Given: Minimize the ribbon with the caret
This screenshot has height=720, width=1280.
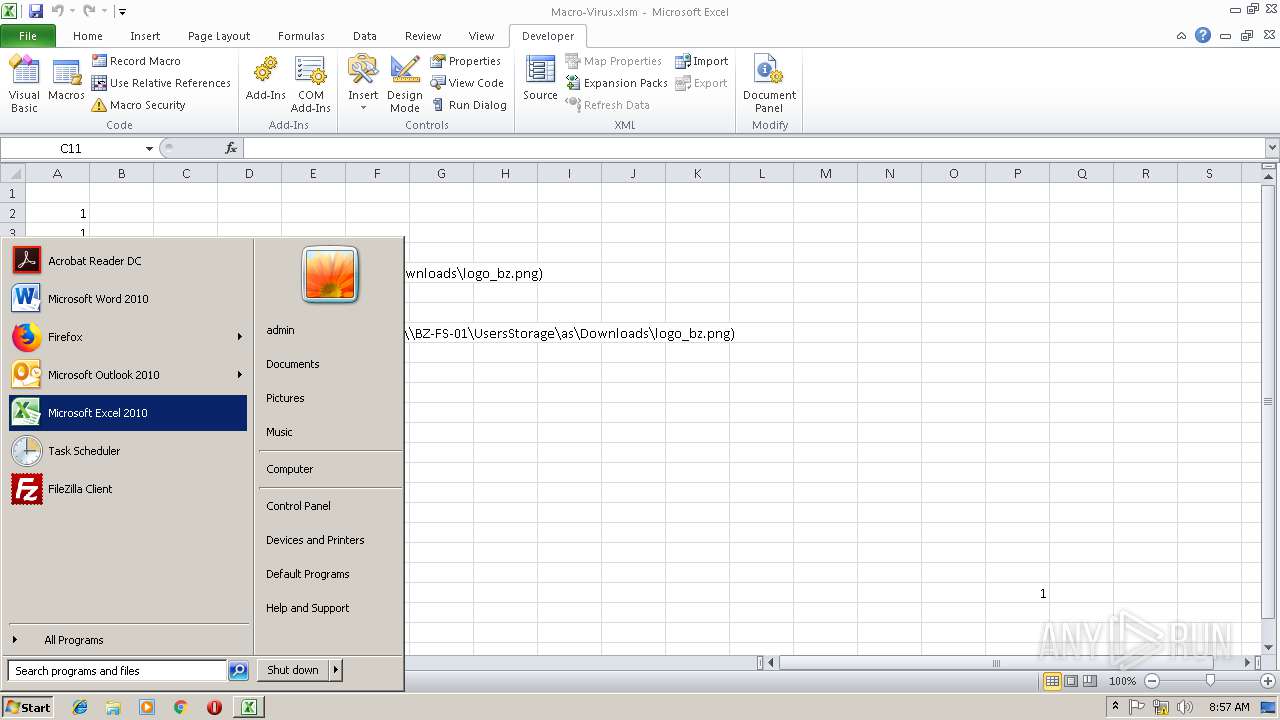Looking at the screenshot, I should click(1182, 35).
